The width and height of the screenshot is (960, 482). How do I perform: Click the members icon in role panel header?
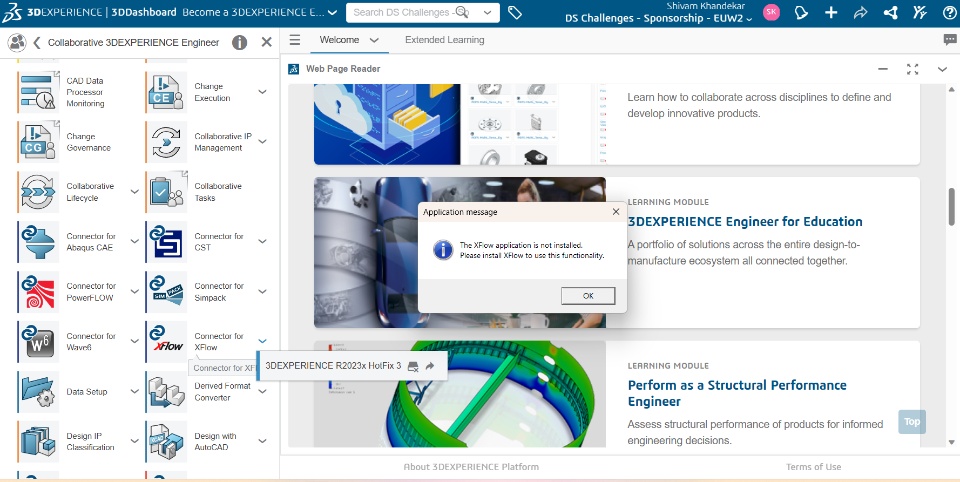tap(17, 42)
